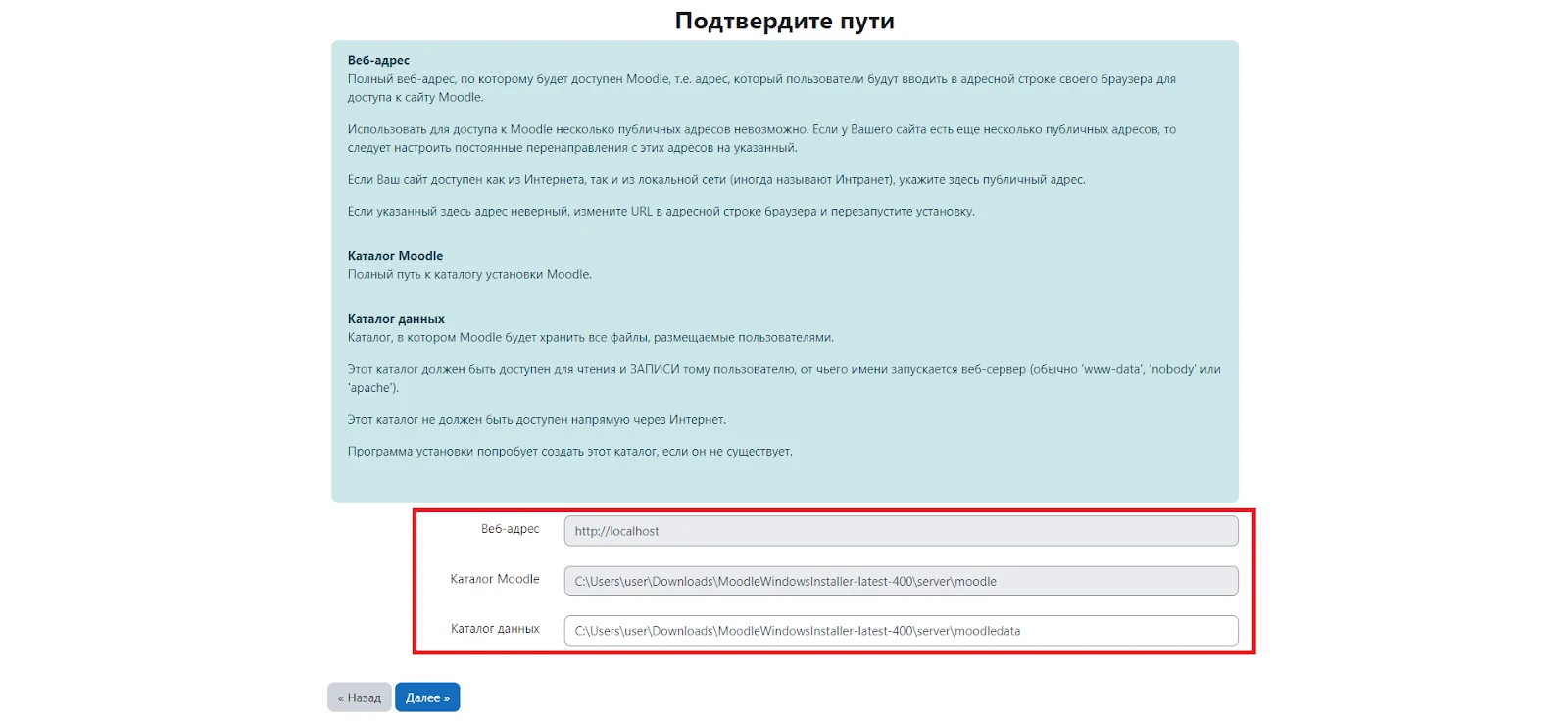The image size is (1568, 721).
Task: Click the bold Веб-адрес help heading
Action: [378, 60]
